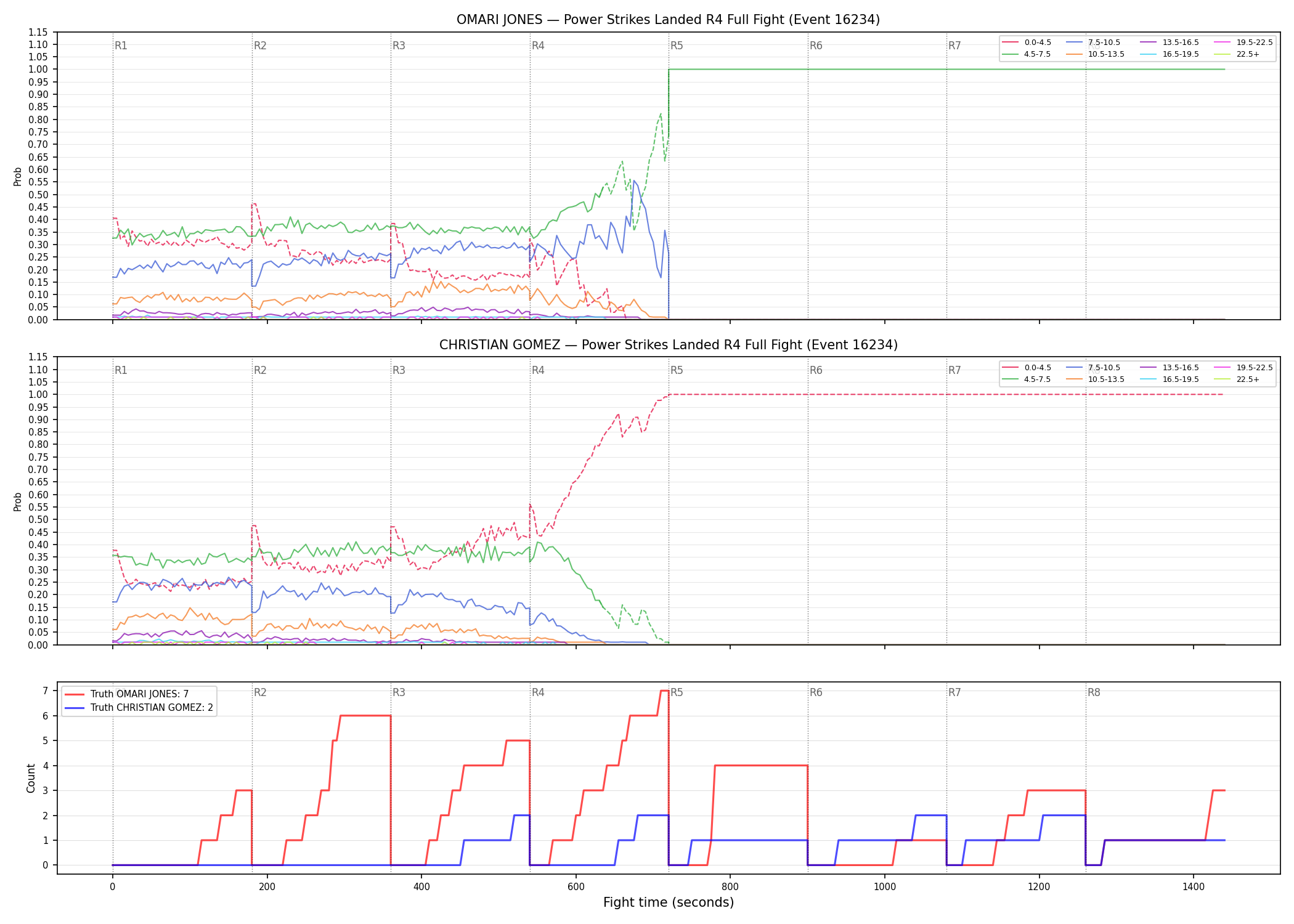1294x924 pixels.
Task: Click the 1400 tick on the x-axis
Action: tap(1194, 887)
